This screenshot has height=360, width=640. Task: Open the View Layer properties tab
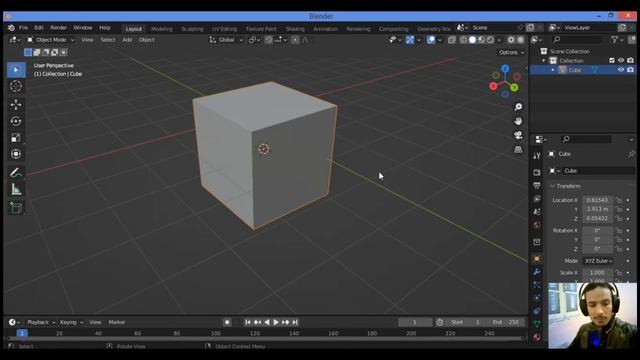[x=537, y=199]
